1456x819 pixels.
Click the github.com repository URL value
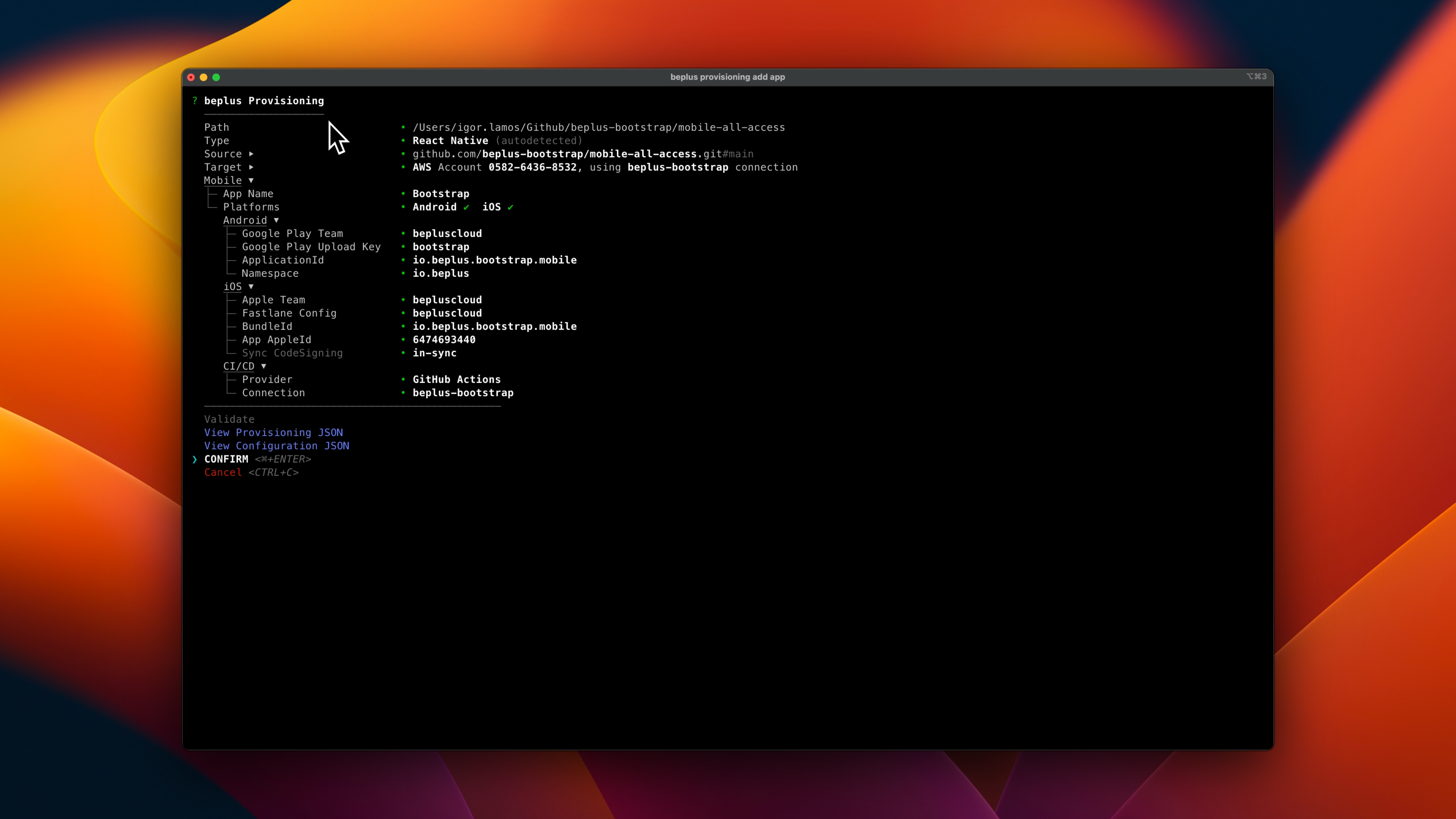pos(583,154)
